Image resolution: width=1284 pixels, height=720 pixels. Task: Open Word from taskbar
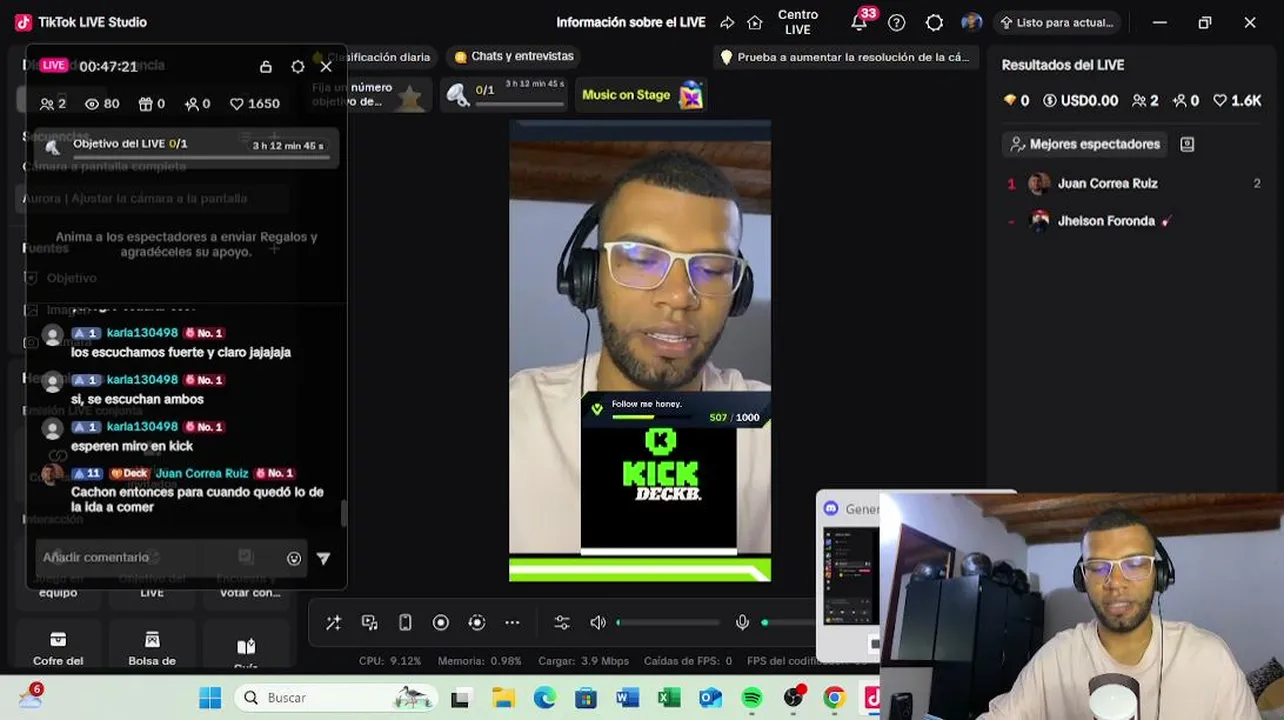(627, 698)
